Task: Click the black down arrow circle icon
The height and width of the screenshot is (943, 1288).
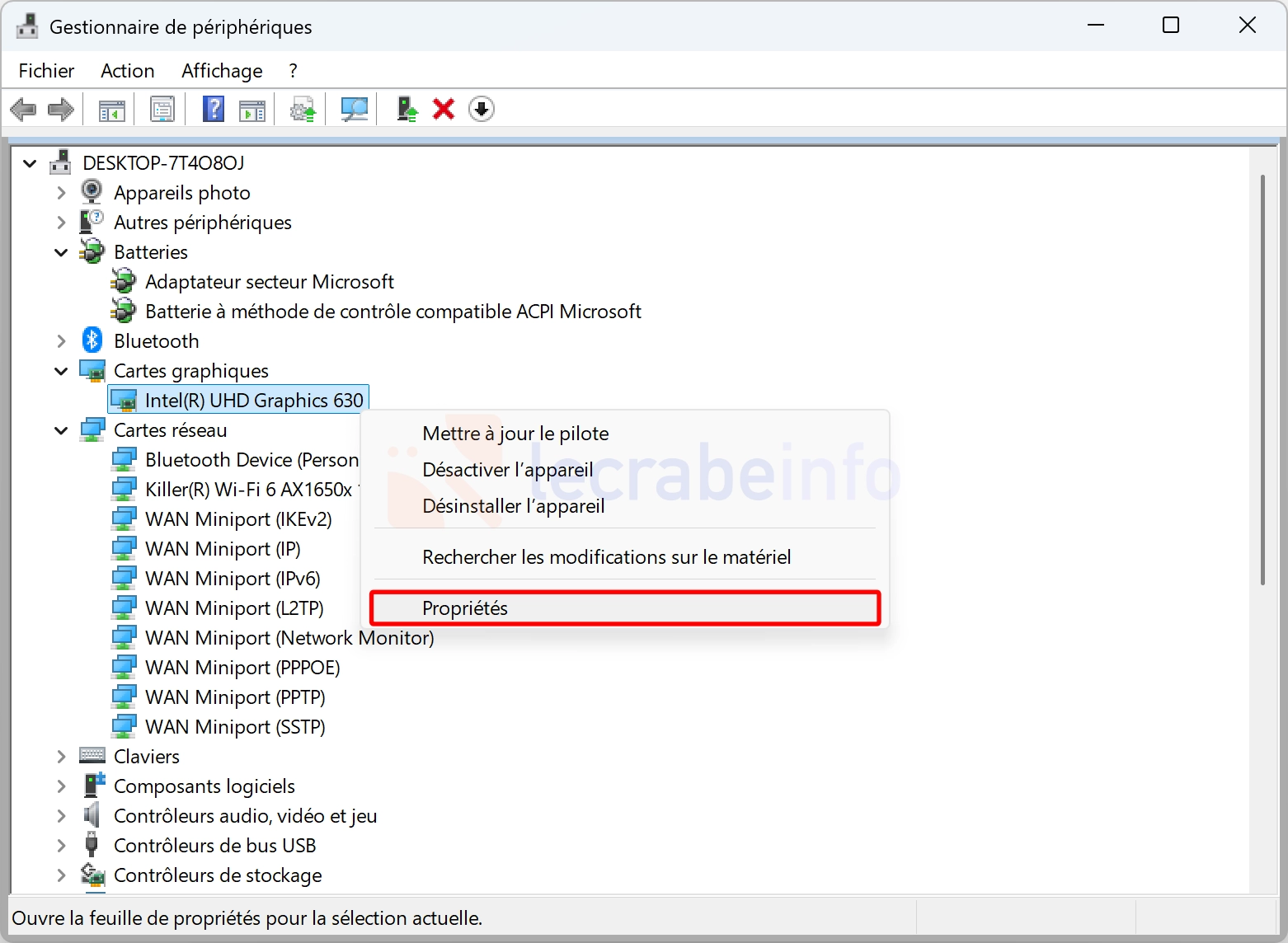Action: [482, 109]
